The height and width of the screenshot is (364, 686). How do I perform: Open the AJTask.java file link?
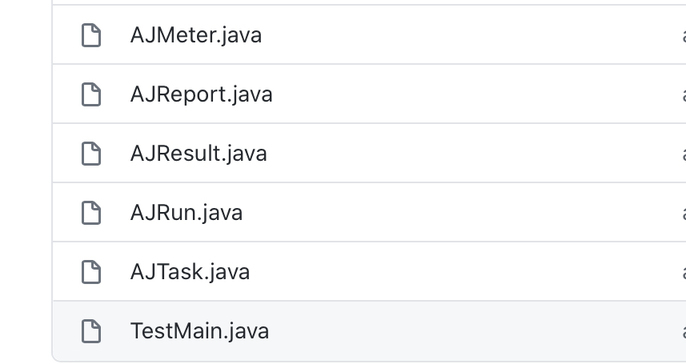point(190,272)
